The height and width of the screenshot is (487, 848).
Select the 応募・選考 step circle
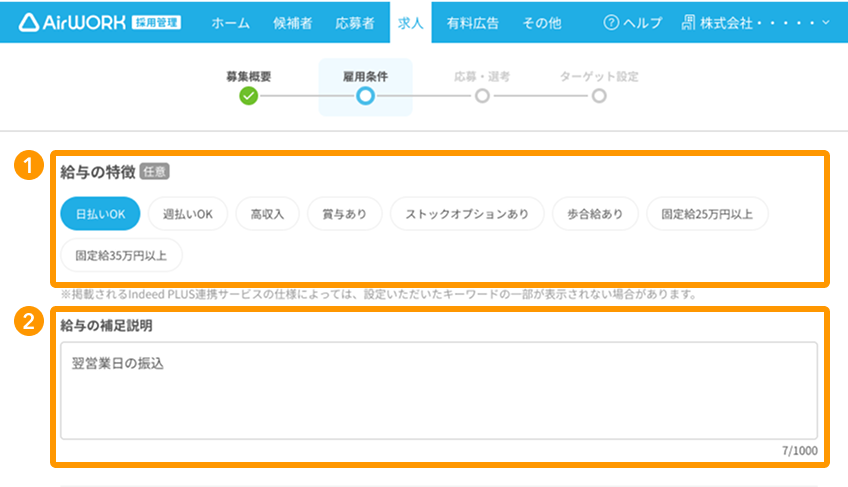[x=482, y=96]
